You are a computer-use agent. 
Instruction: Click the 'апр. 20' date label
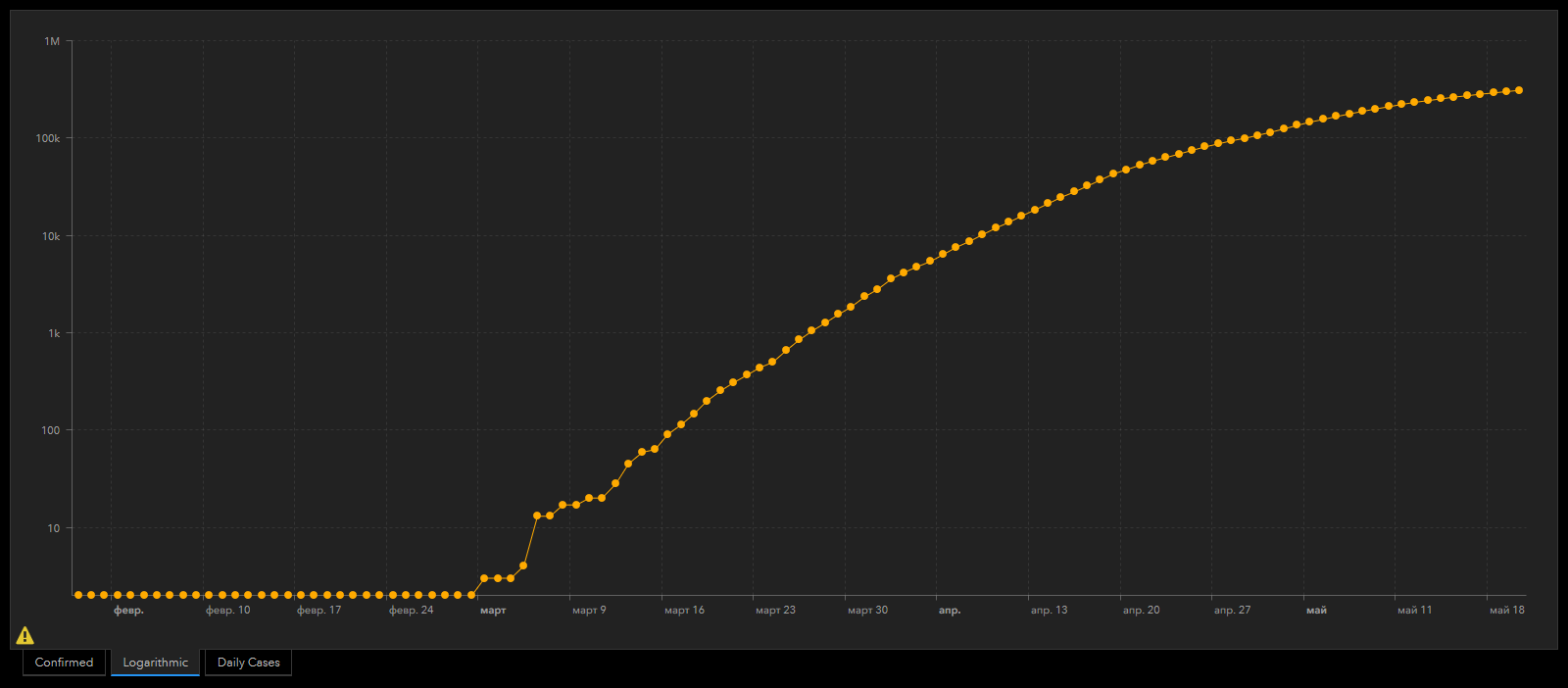click(1141, 610)
